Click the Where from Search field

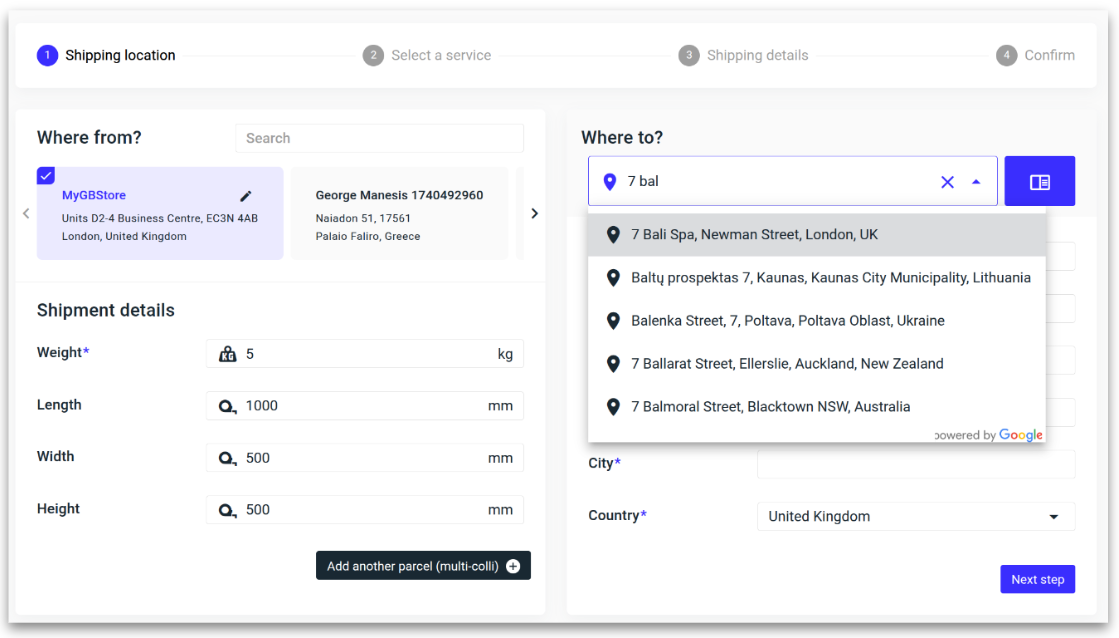379,138
